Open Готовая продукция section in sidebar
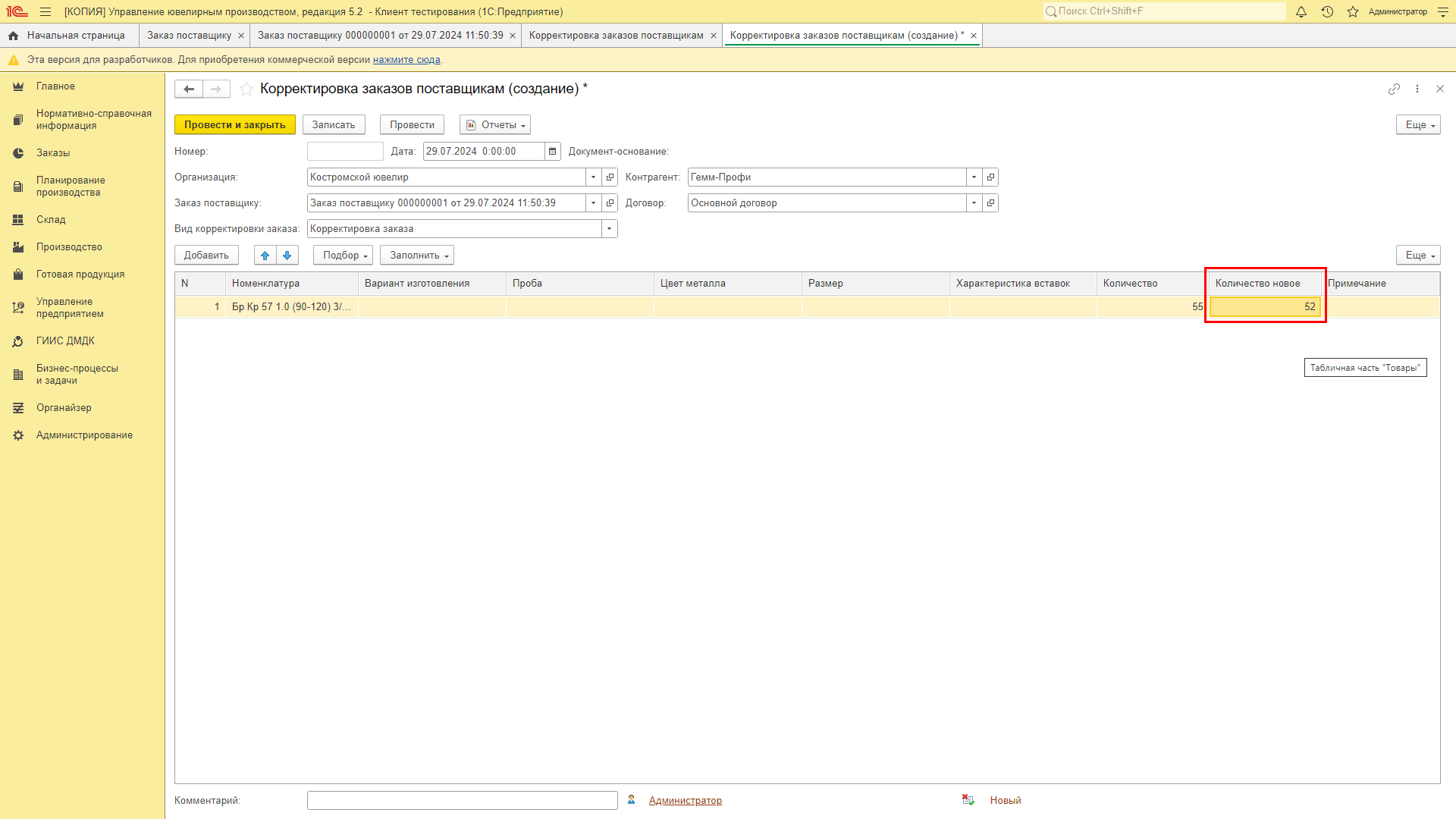1456x819 pixels. (80, 275)
